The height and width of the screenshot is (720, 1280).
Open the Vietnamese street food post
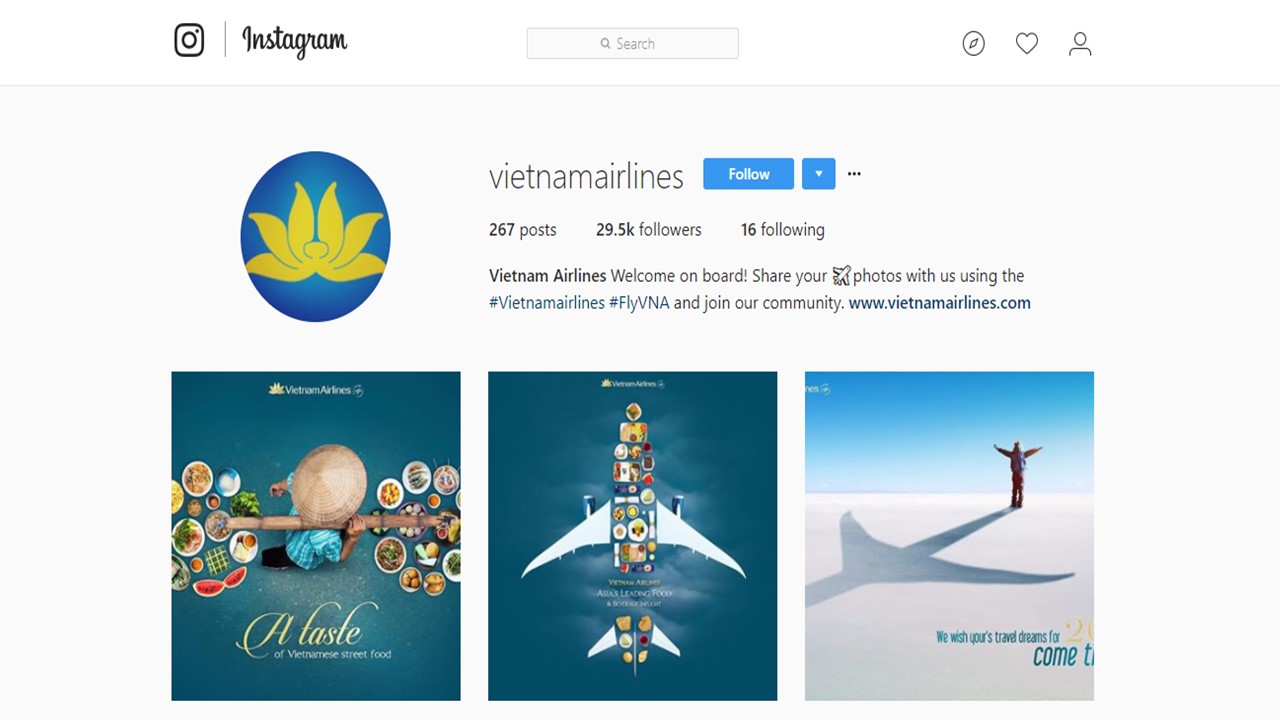tap(316, 536)
